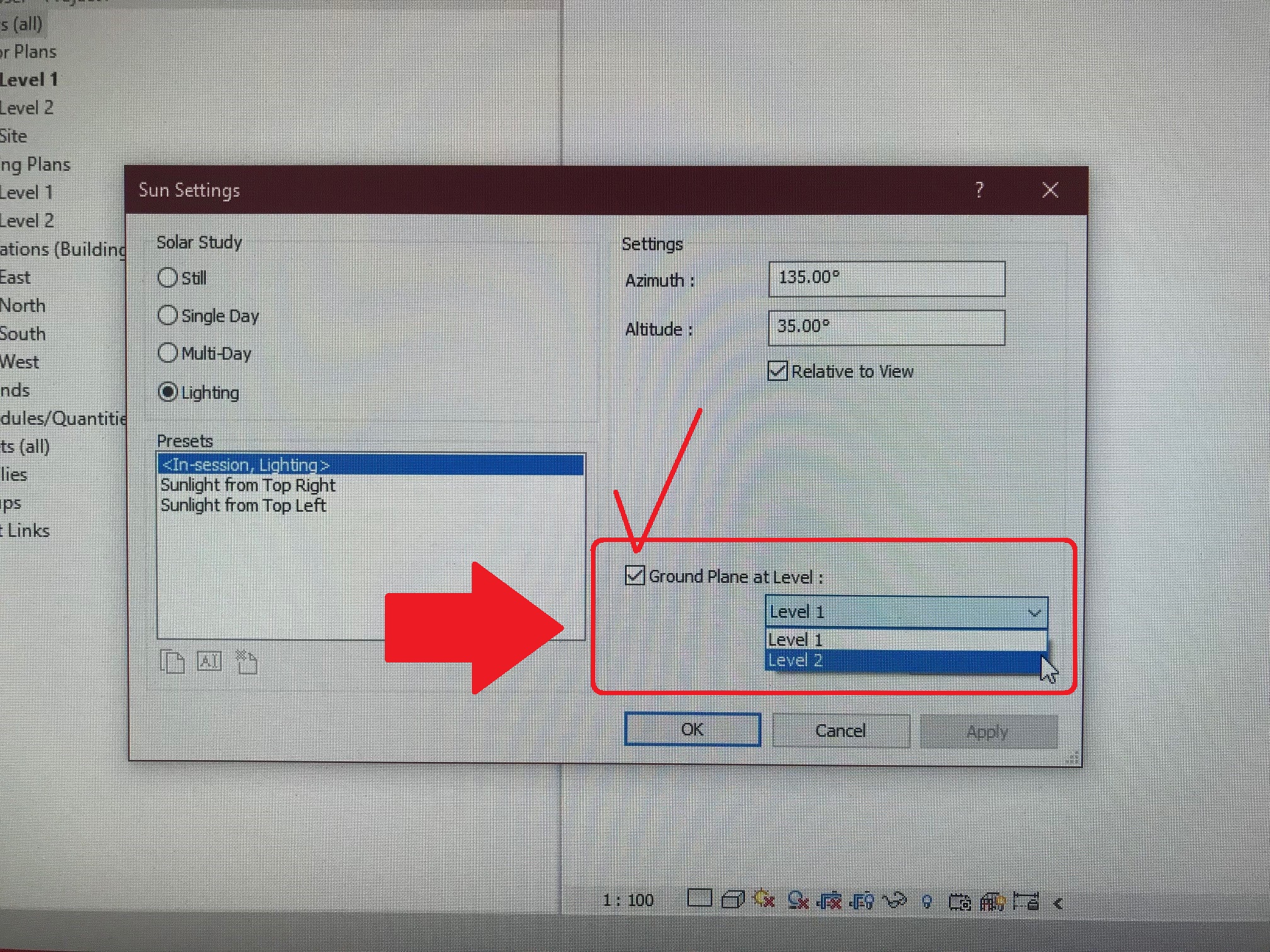
Task: Rename the current lighting preset
Action: [x=211, y=661]
